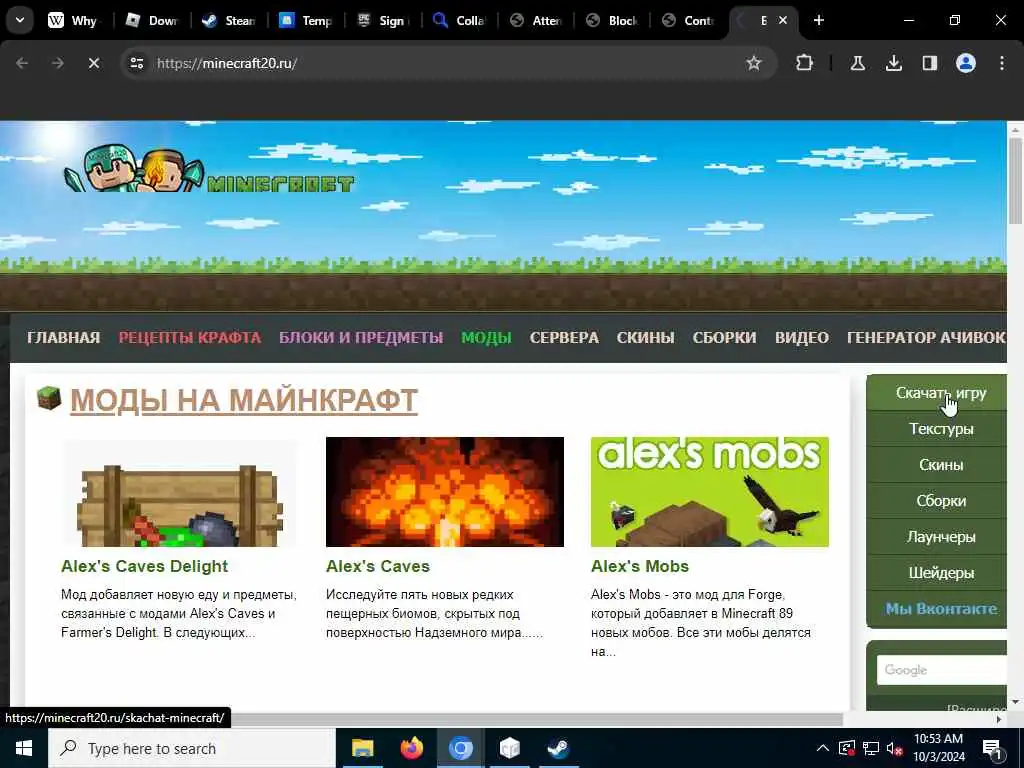Open РЕЦЕПТЫ КРАФТА menu item
Image resolution: width=1024 pixels, height=768 pixels.
click(x=189, y=338)
